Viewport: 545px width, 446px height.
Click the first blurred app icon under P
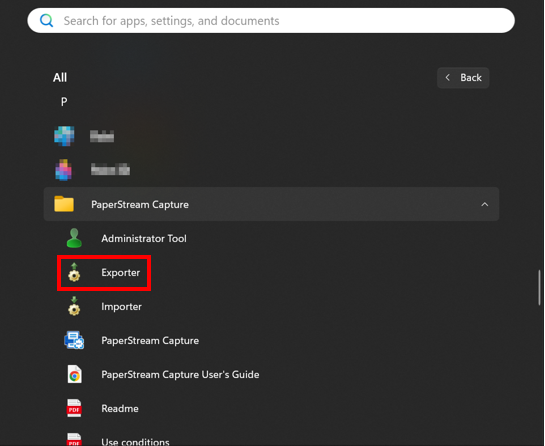64,136
